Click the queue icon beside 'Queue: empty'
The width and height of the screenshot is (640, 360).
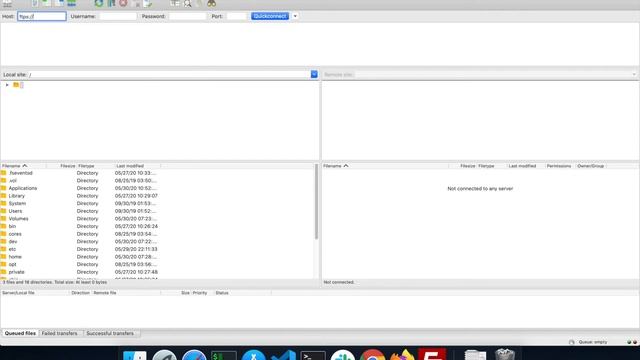[571, 342]
